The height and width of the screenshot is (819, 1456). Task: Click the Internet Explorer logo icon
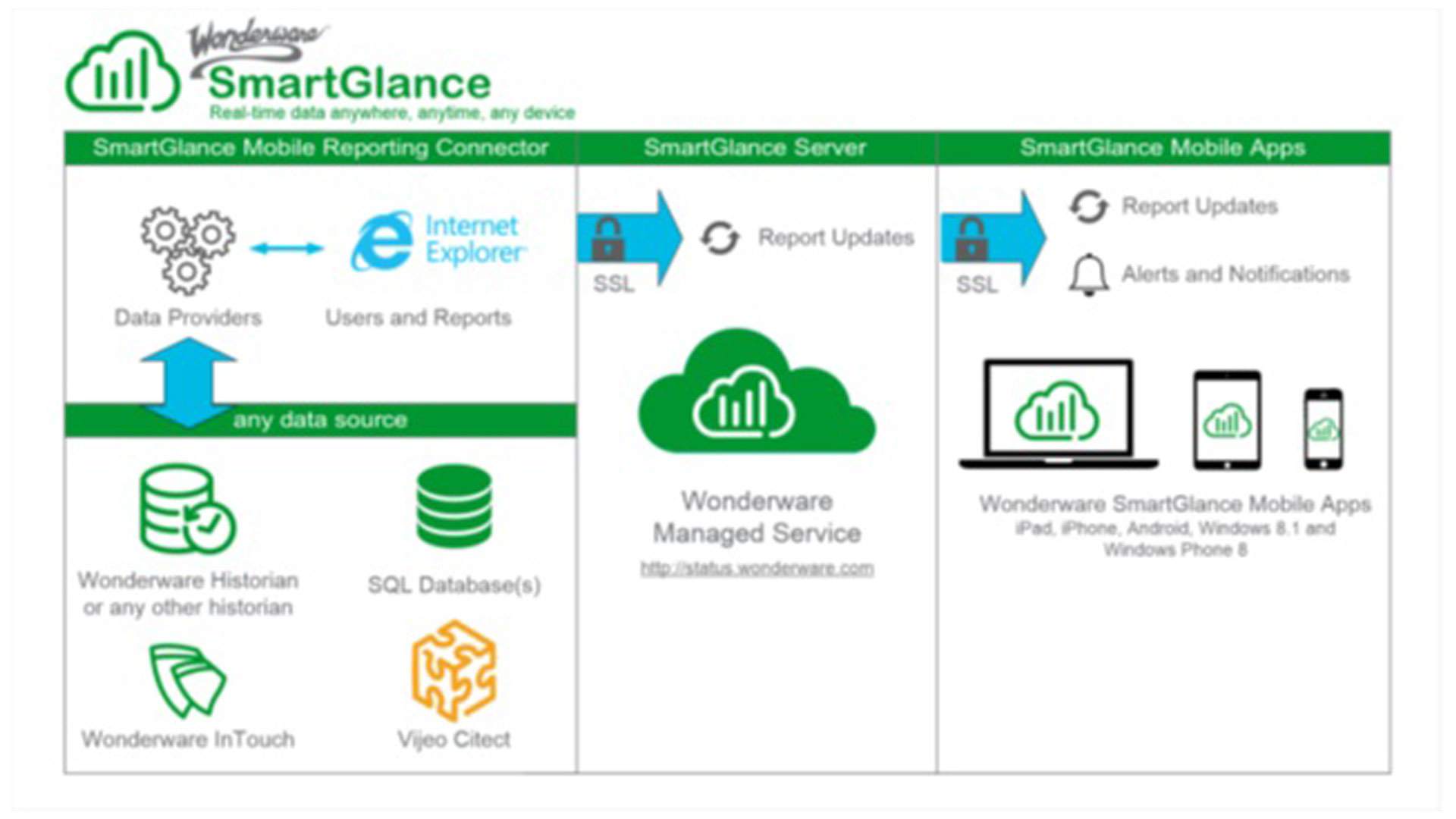coord(382,241)
